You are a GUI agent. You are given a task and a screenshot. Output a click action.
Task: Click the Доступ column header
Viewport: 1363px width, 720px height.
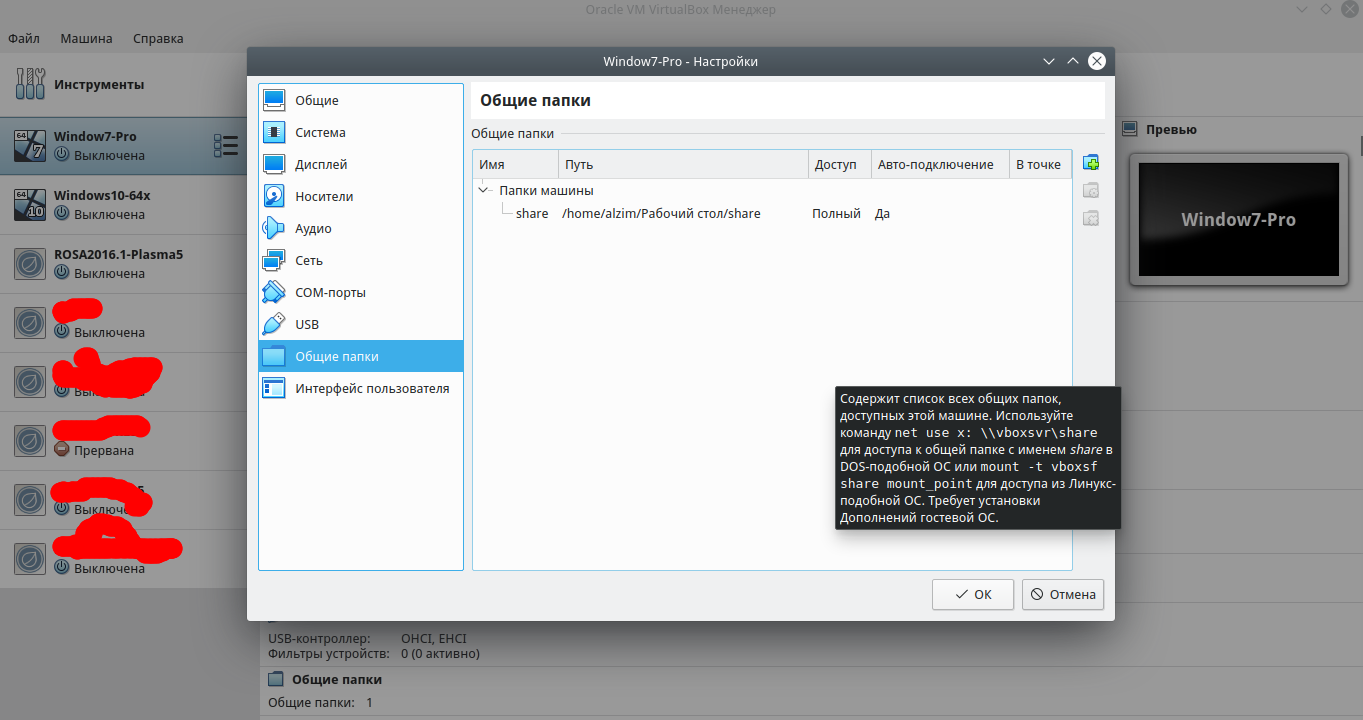pyautogui.click(x=840, y=164)
